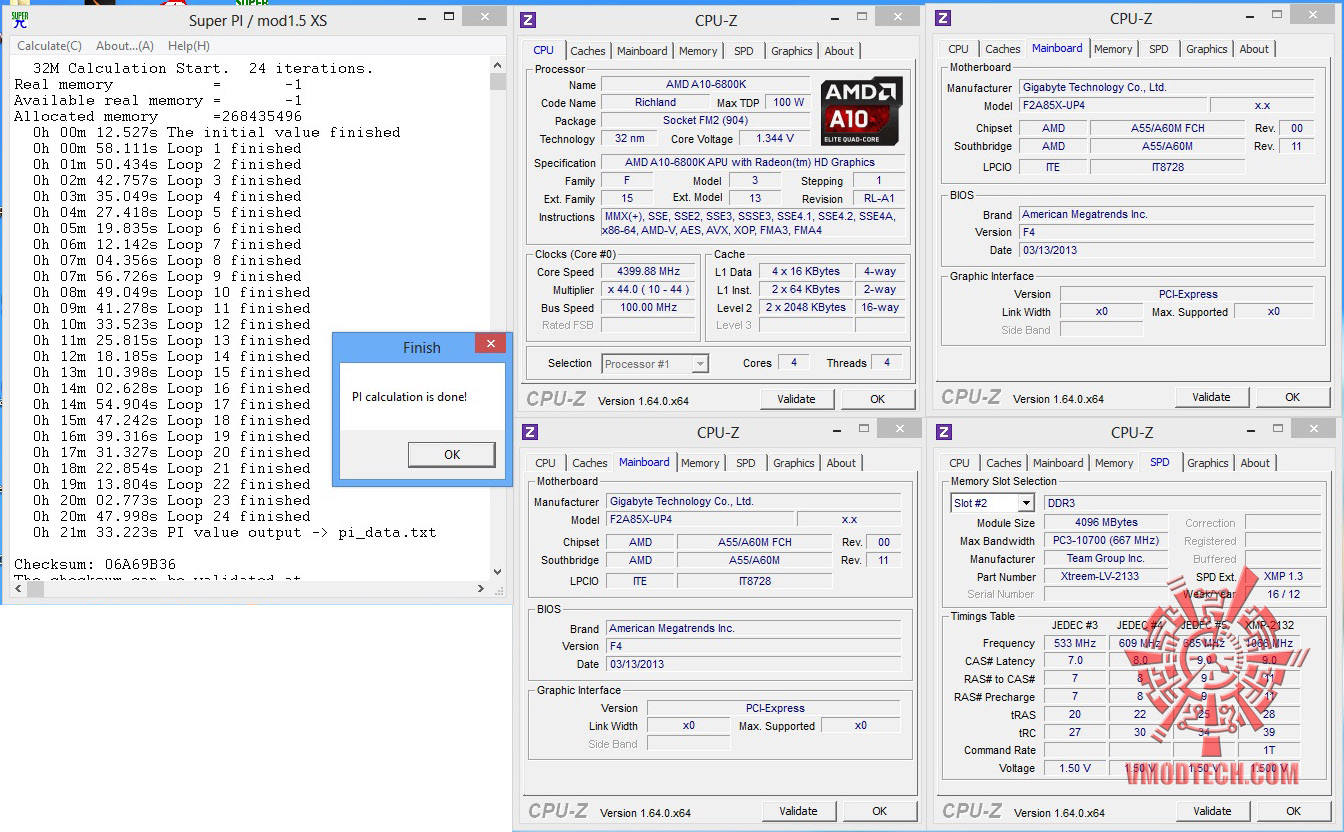Click the Part Number value "Xtreem-LV-2133"
This screenshot has height=832, width=1344.
coord(1106,577)
